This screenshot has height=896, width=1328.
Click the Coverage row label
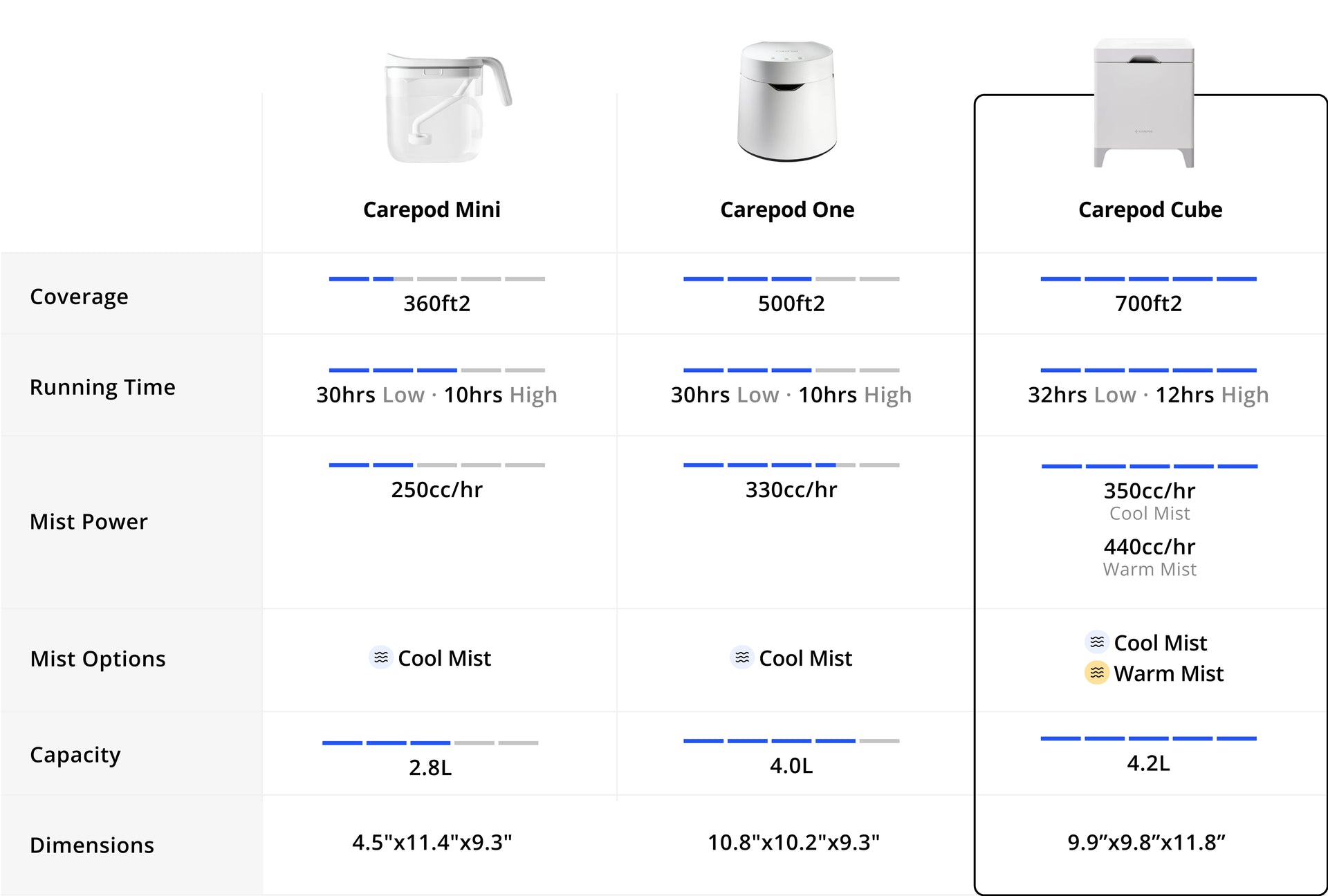point(79,297)
